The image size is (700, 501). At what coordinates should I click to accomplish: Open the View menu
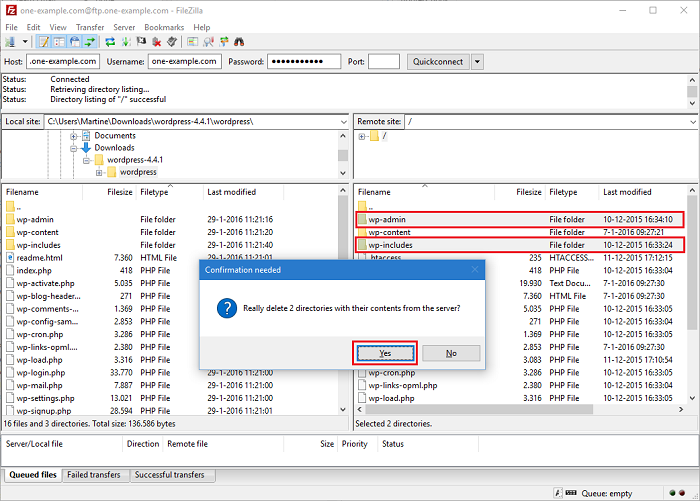[58, 27]
